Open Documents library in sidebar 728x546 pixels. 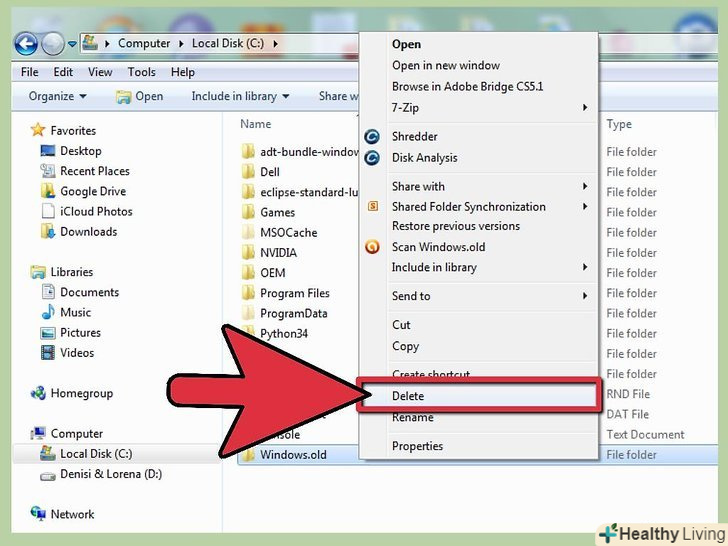(89, 292)
